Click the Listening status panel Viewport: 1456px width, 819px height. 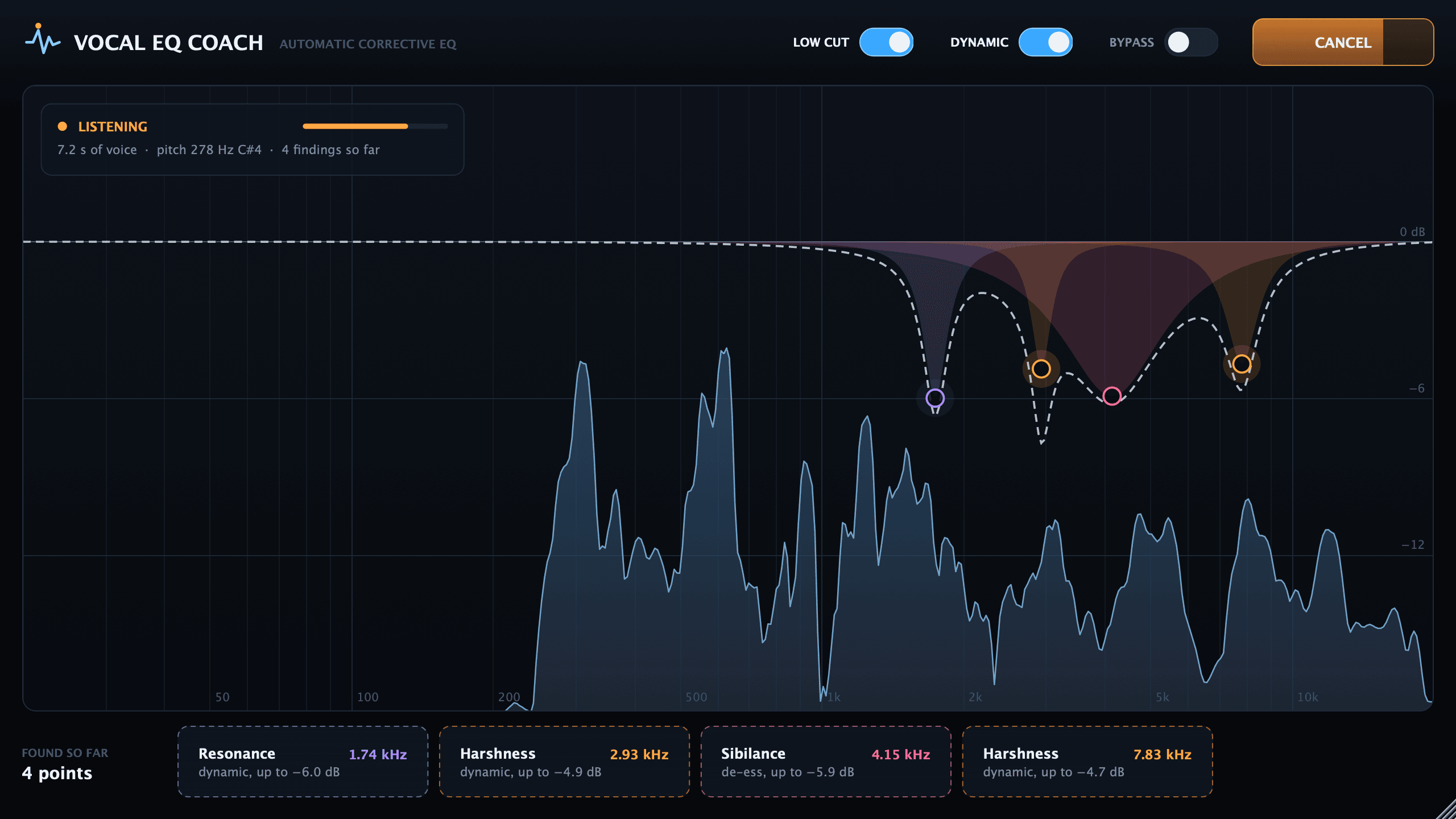[253, 139]
